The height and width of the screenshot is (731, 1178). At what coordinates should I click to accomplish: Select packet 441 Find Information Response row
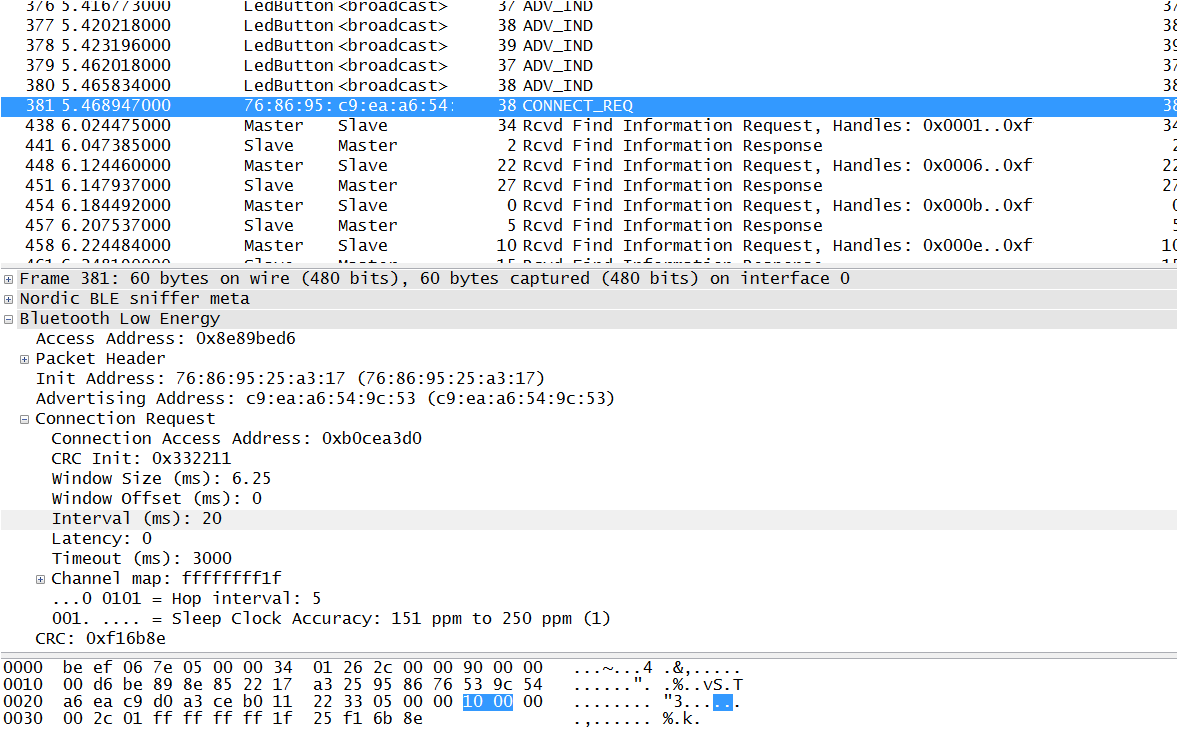589,146
